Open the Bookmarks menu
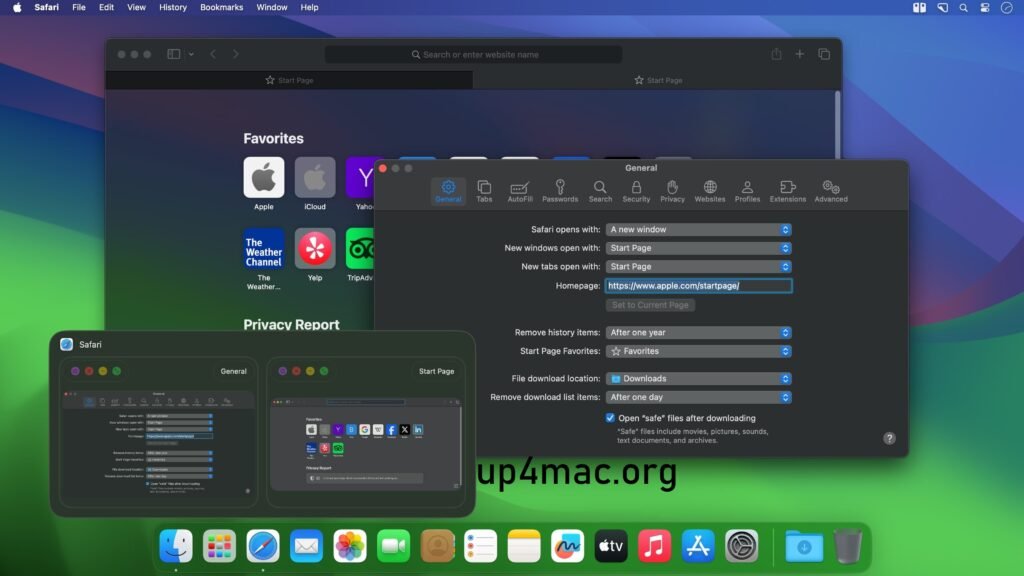The height and width of the screenshot is (576, 1024). click(x=221, y=7)
